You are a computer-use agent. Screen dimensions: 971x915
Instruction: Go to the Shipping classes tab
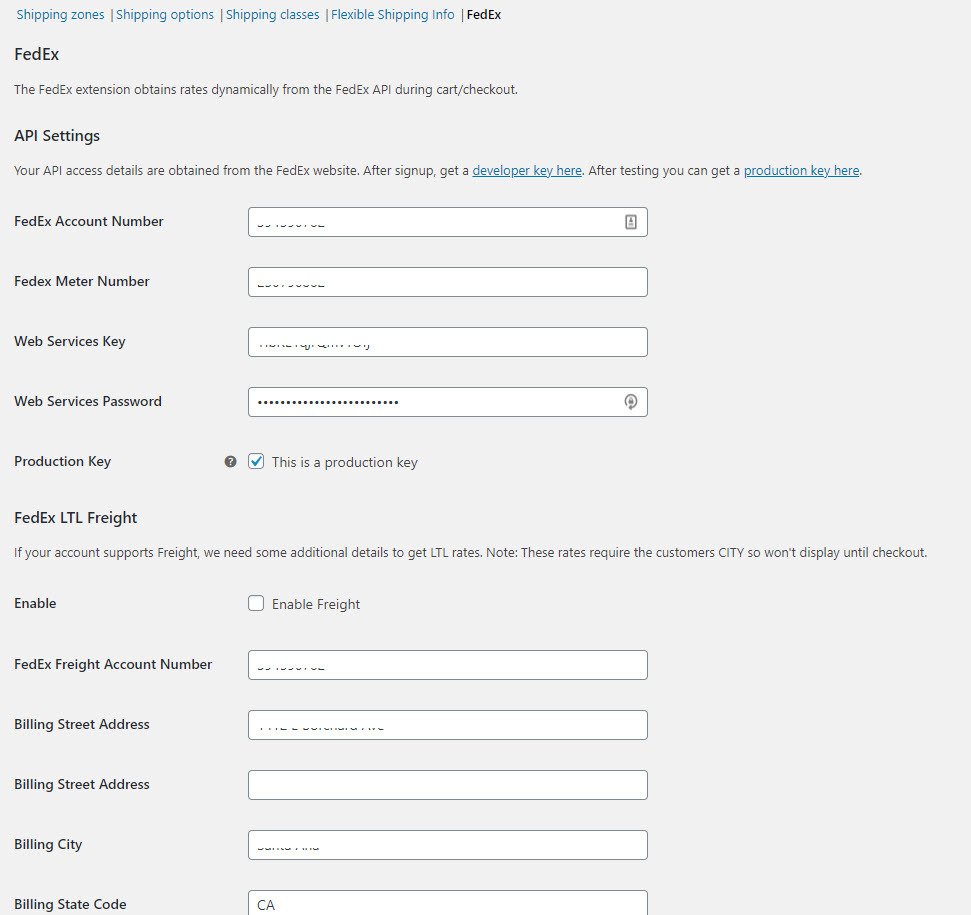(x=272, y=14)
